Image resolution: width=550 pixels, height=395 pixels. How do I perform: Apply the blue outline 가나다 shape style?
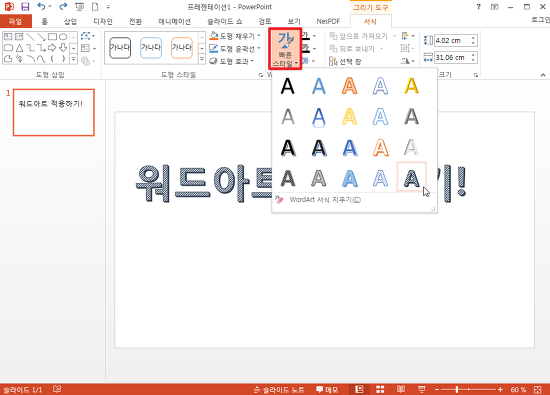(x=151, y=48)
